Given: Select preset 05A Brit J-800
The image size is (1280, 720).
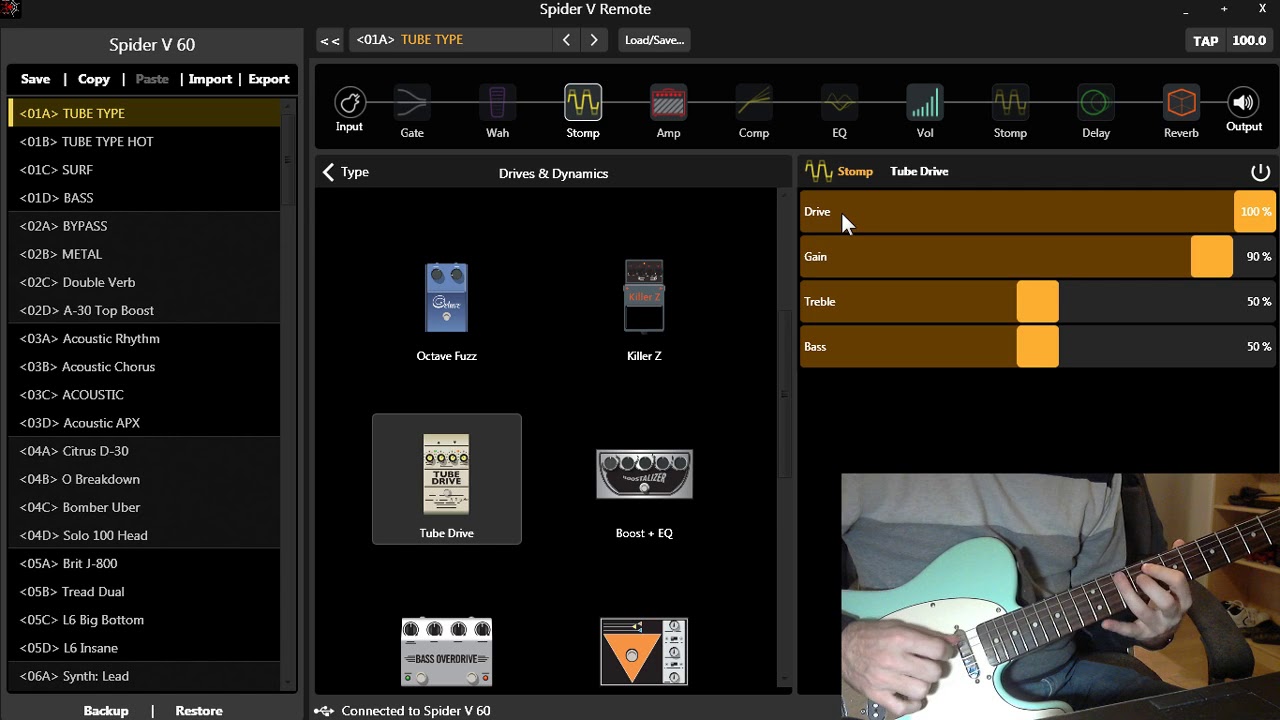Looking at the screenshot, I should (145, 564).
